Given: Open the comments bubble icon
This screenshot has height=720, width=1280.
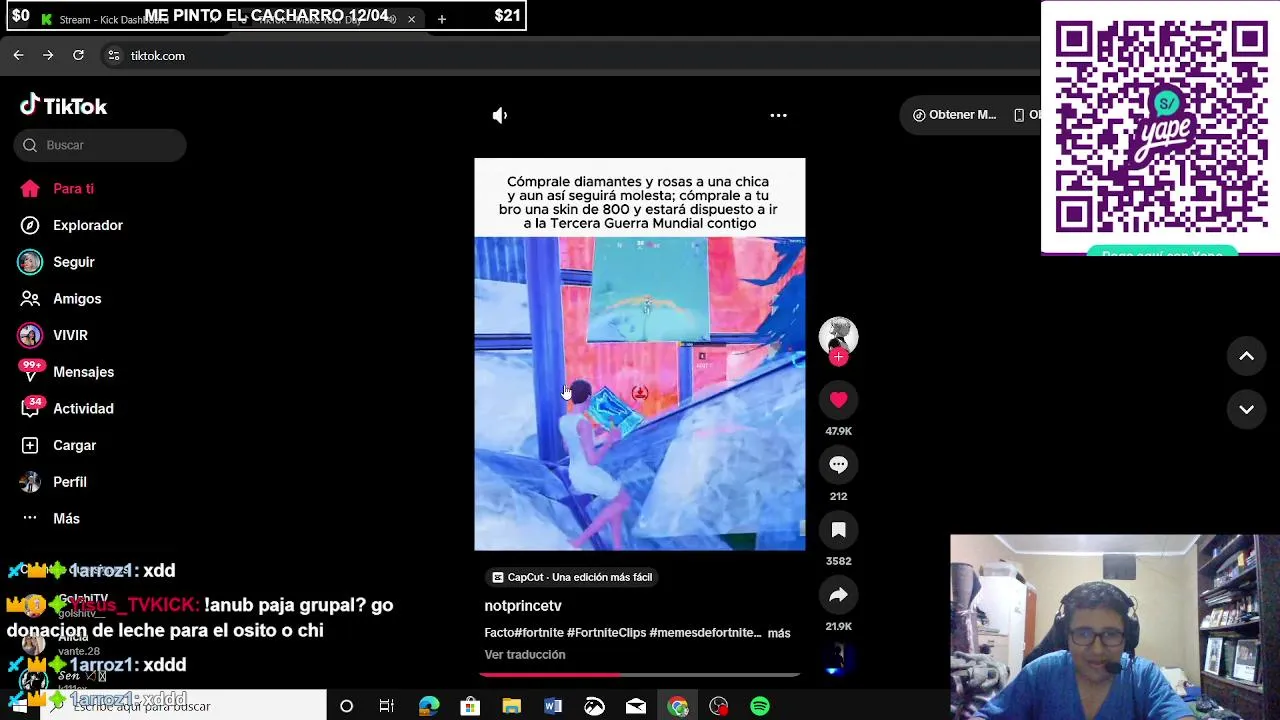Looking at the screenshot, I should [838, 465].
